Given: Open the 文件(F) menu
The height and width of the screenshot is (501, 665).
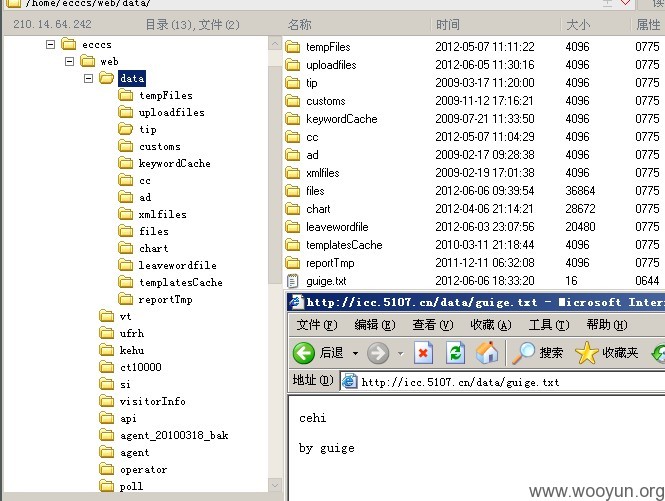Looking at the screenshot, I should pyautogui.click(x=316, y=325).
